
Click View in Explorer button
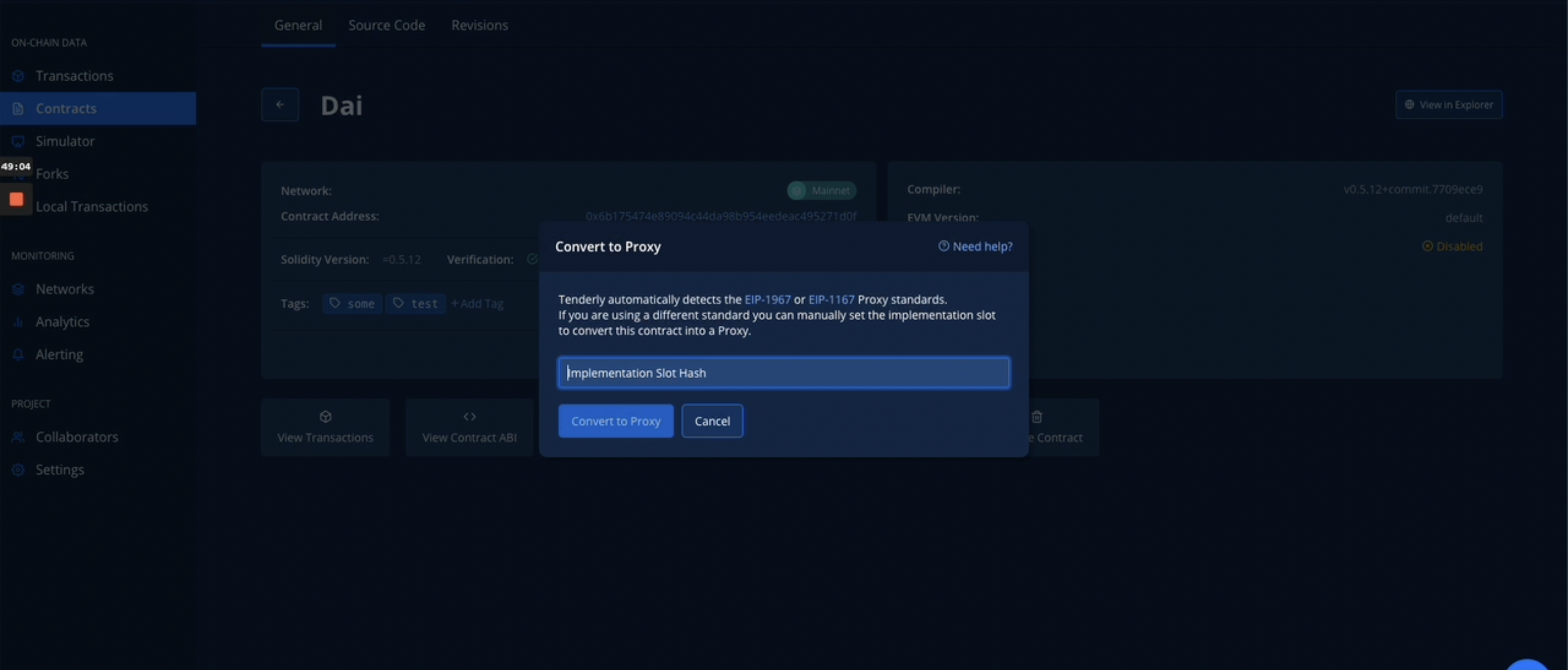pyautogui.click(x=1449, y=105)
